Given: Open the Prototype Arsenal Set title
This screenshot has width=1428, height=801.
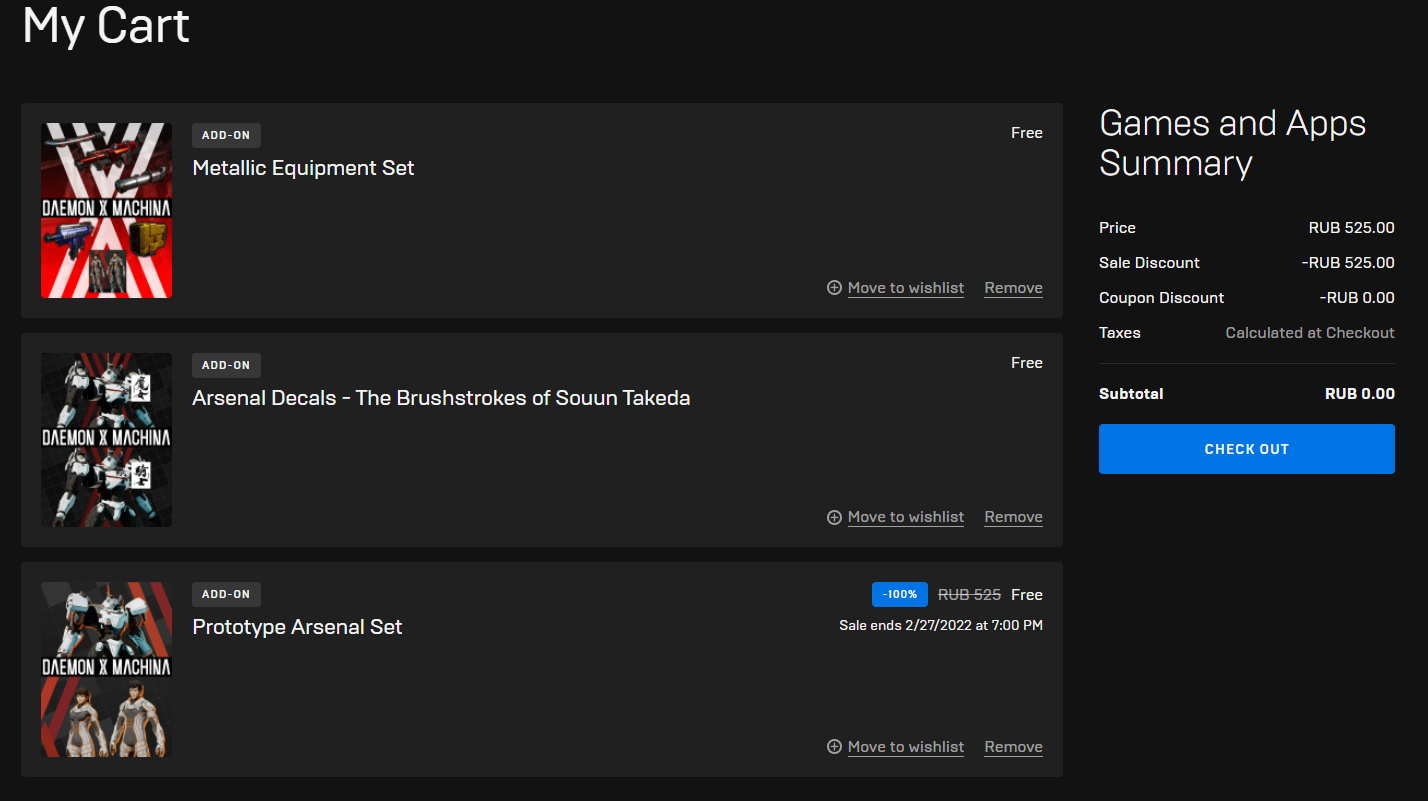Looking at the screenshot, I should click(297, 627).
